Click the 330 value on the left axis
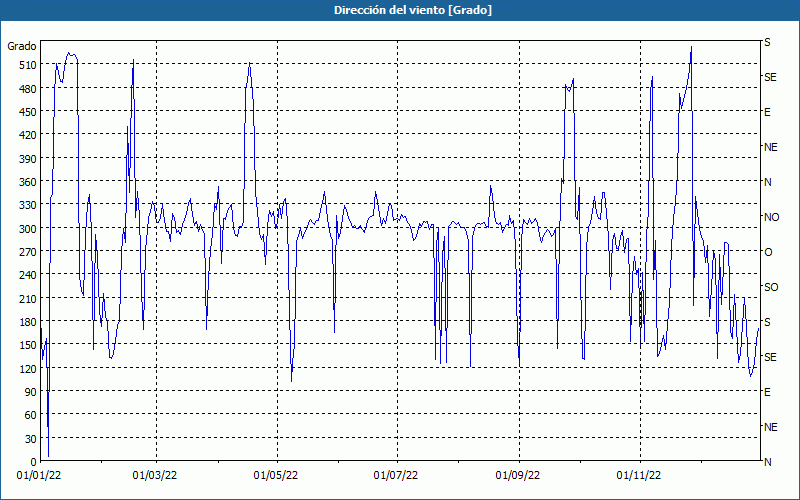800x500 pixels. (28, 205)
